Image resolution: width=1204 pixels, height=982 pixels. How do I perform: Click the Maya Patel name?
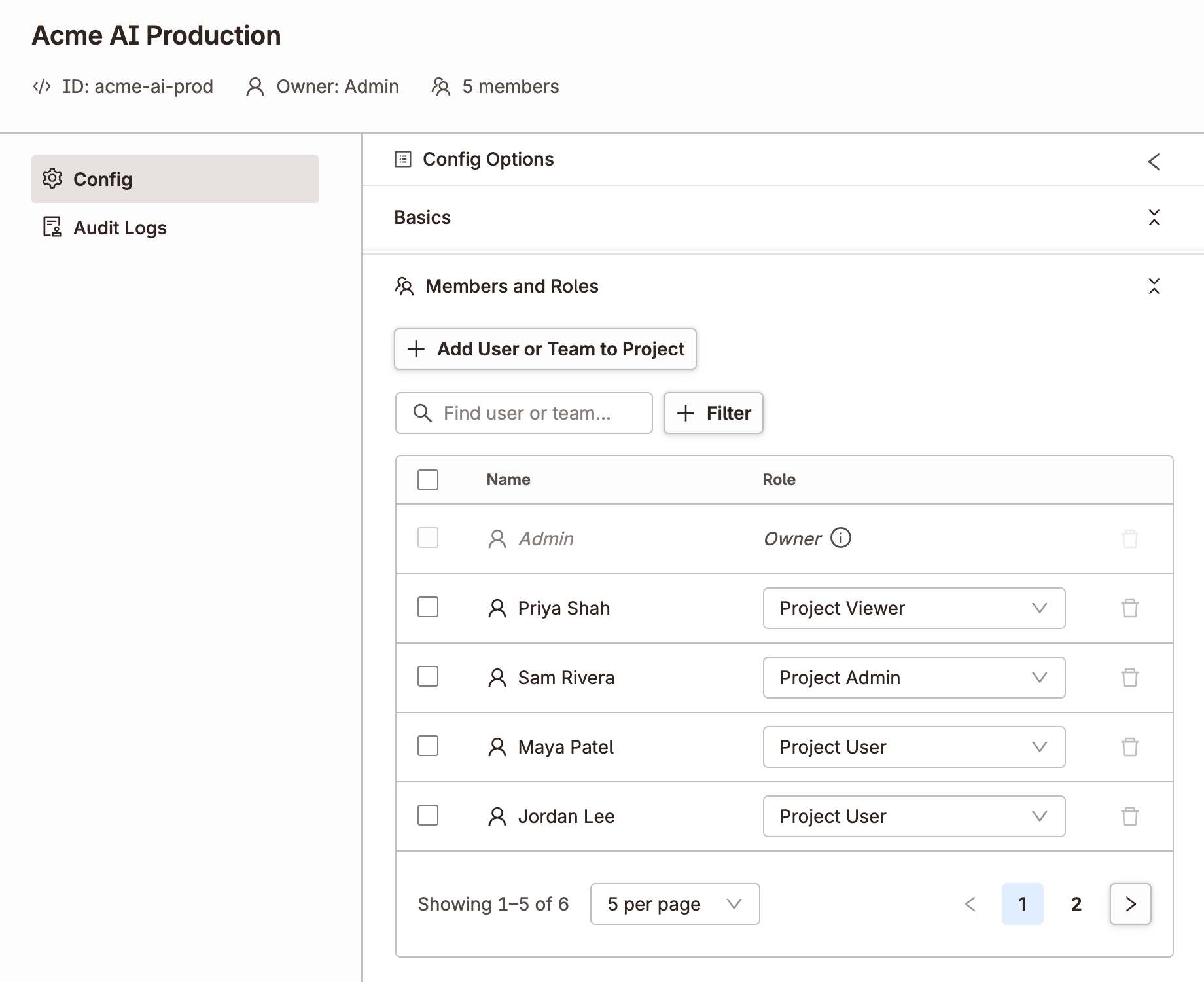566,747
